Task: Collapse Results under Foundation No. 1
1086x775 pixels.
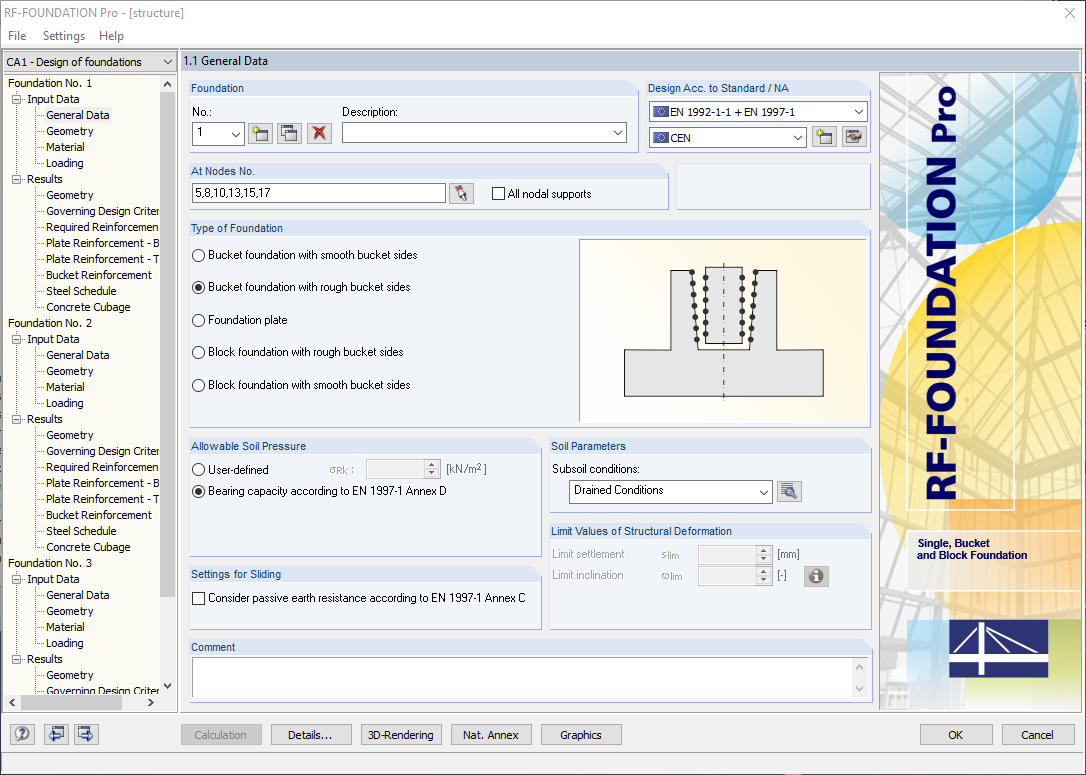Action: (17, 179)
